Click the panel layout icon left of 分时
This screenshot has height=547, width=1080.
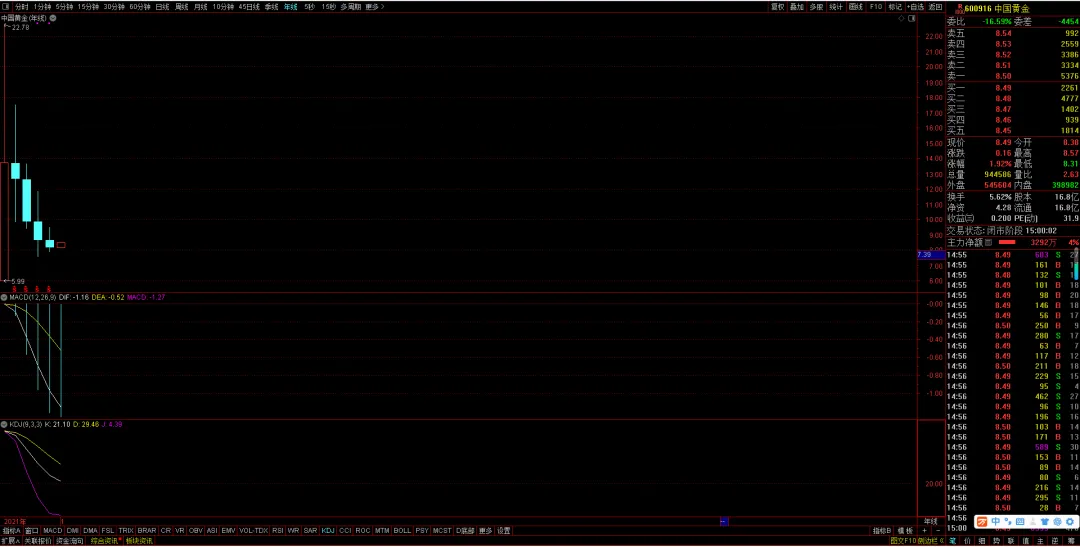(x=6, y=6)
